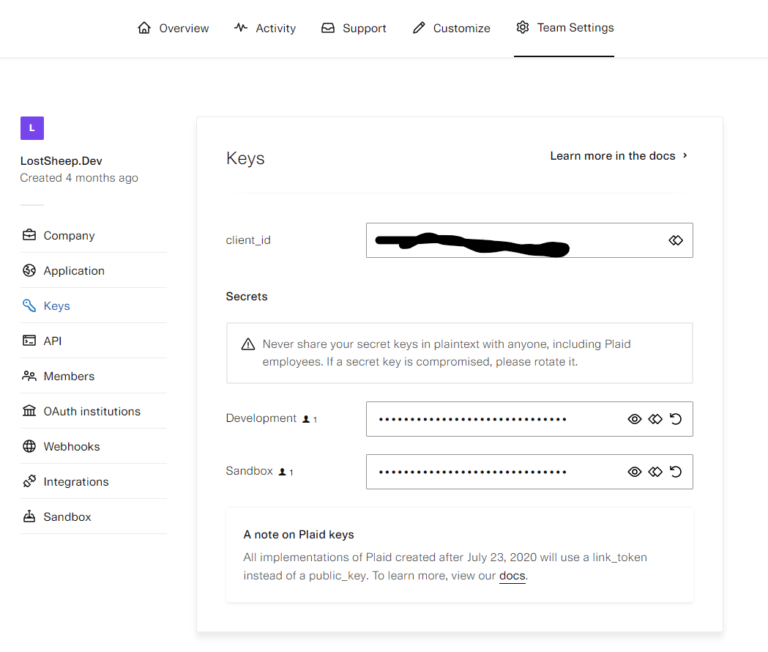Viewport: 768px width, 652px height.
Task: Click the gear icon beside Team Settings
Action: 523,27
